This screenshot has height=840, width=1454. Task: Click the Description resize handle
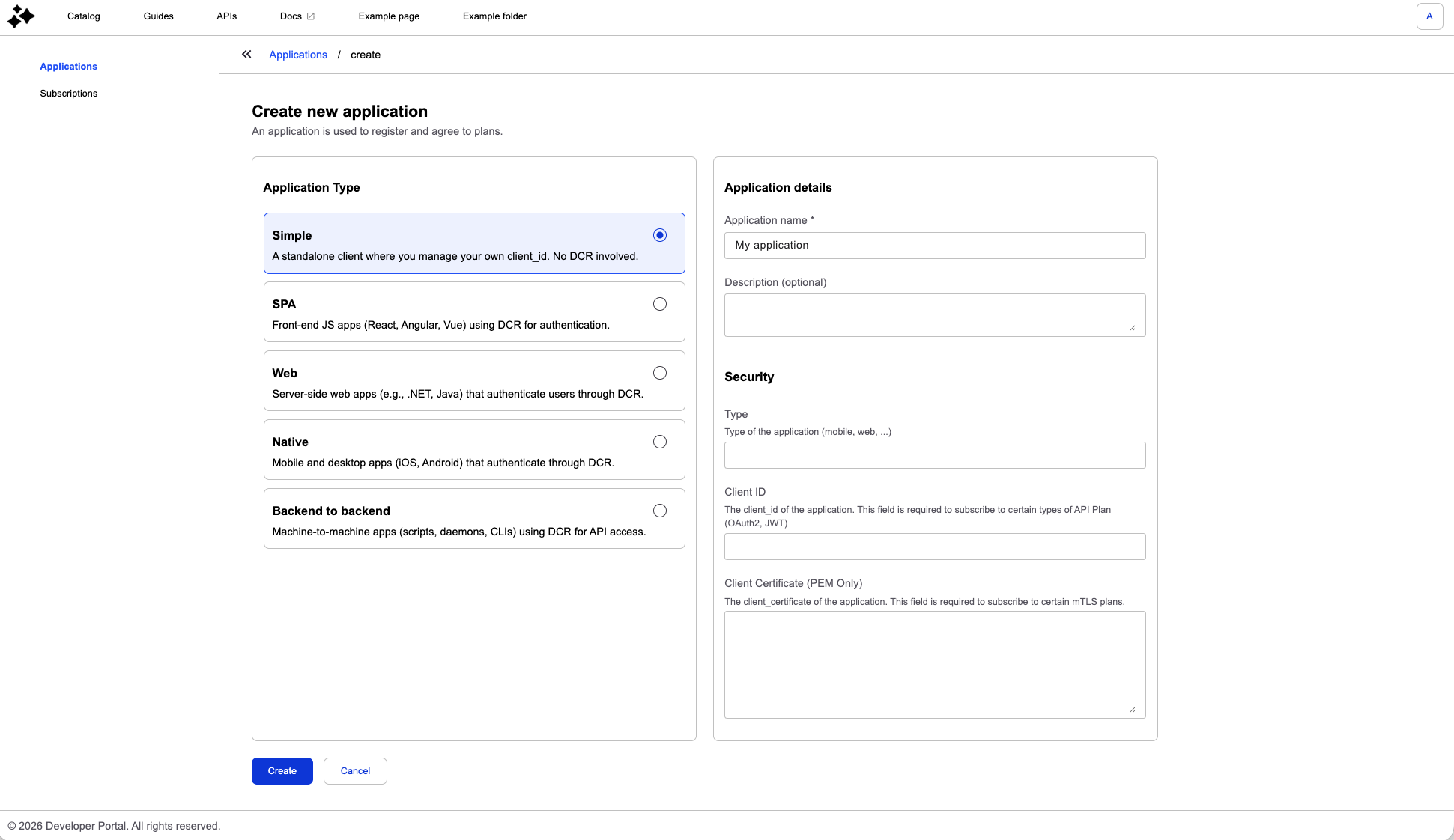coord(1132,328)
